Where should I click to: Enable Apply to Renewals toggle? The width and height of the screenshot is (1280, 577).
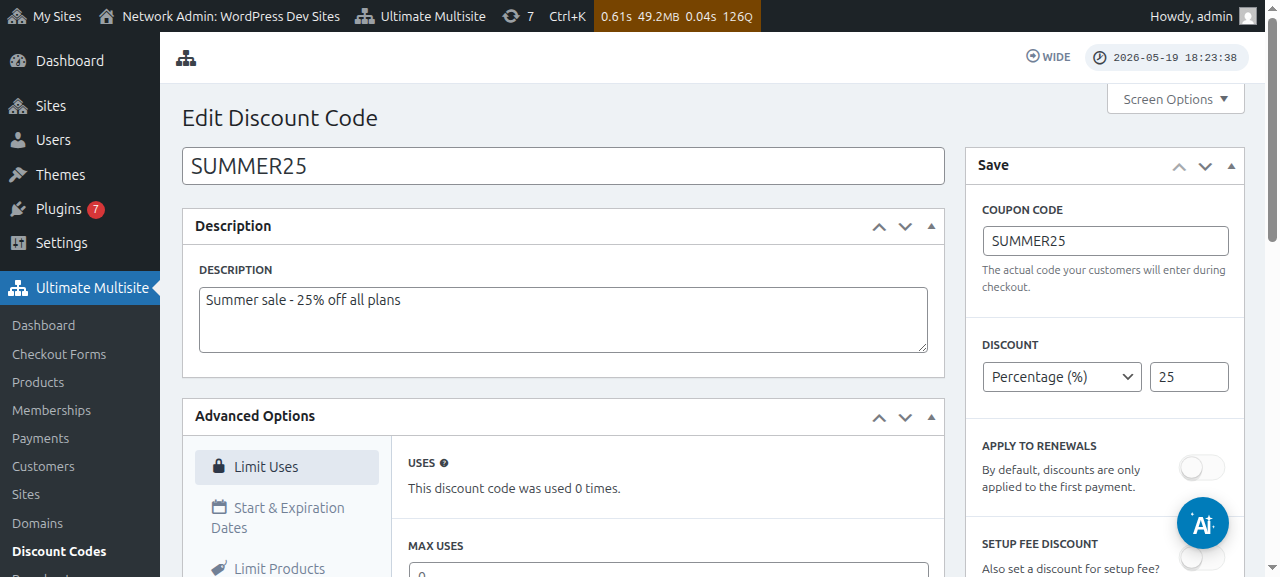(1202, 467)
